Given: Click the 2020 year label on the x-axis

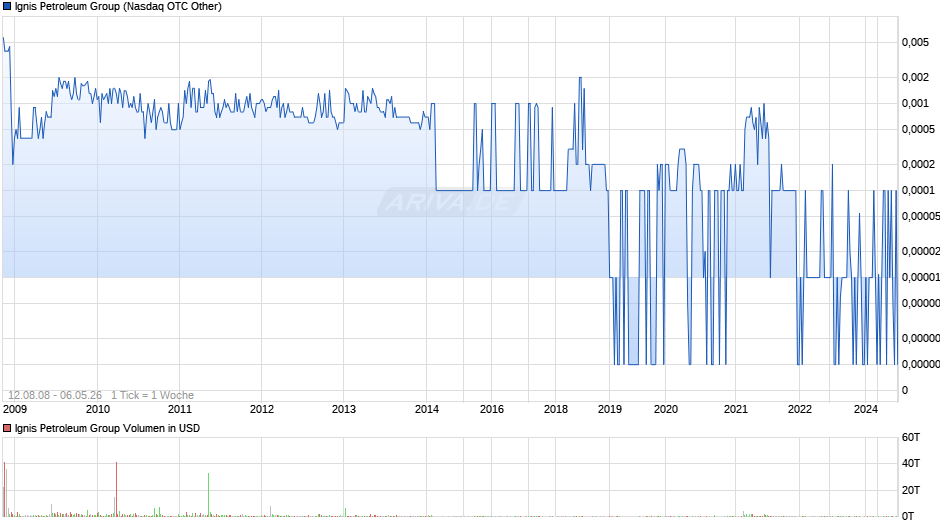Looking at the screenshot, I should click(665, 409).
